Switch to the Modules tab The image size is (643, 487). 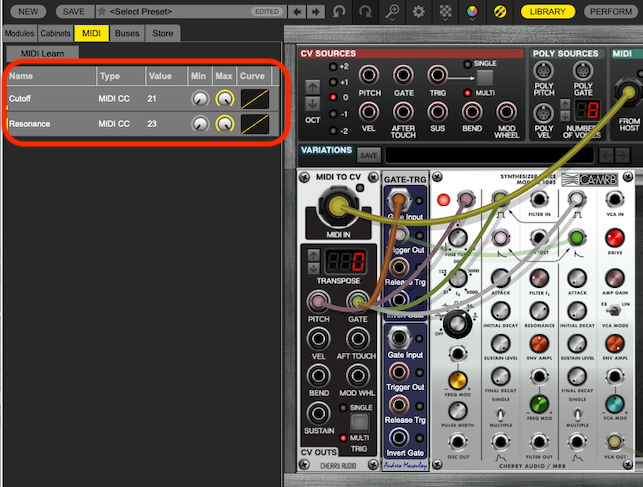click(x=20, y=33)
